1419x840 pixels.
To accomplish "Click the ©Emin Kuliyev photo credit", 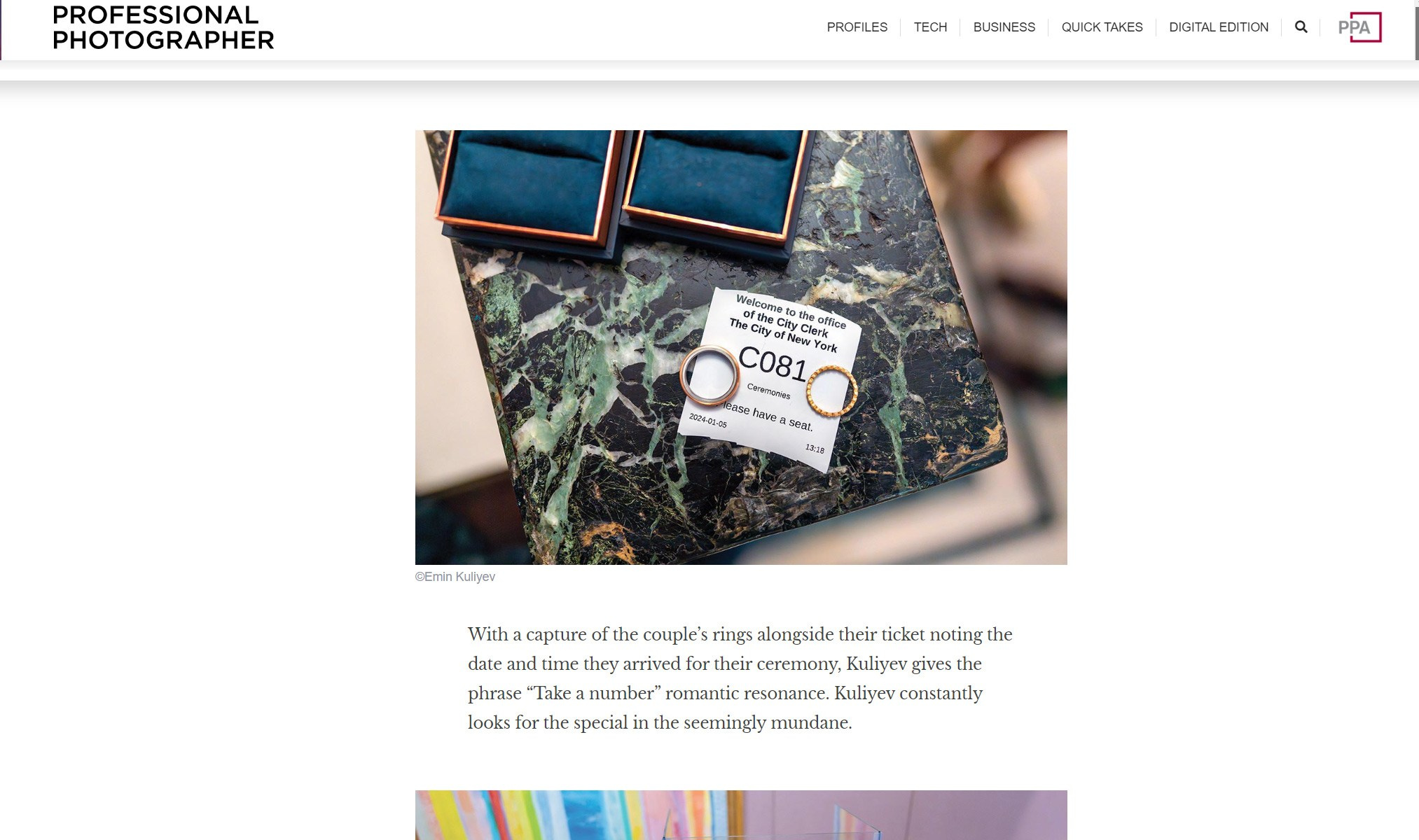I will pos(455,577).
